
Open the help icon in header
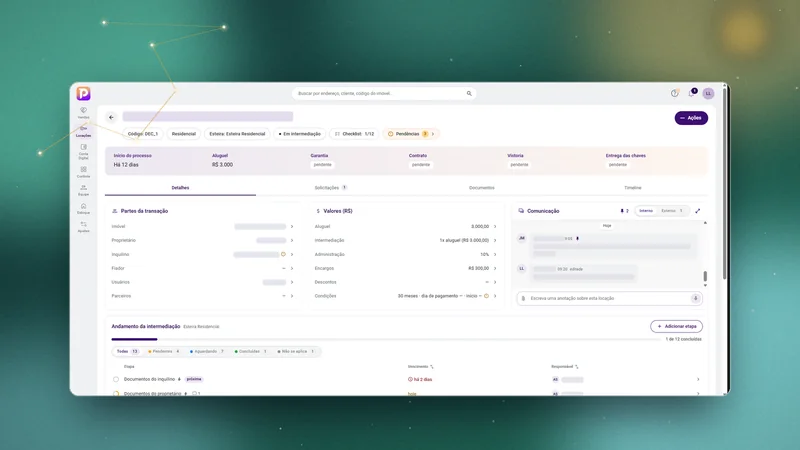[674, 93]
